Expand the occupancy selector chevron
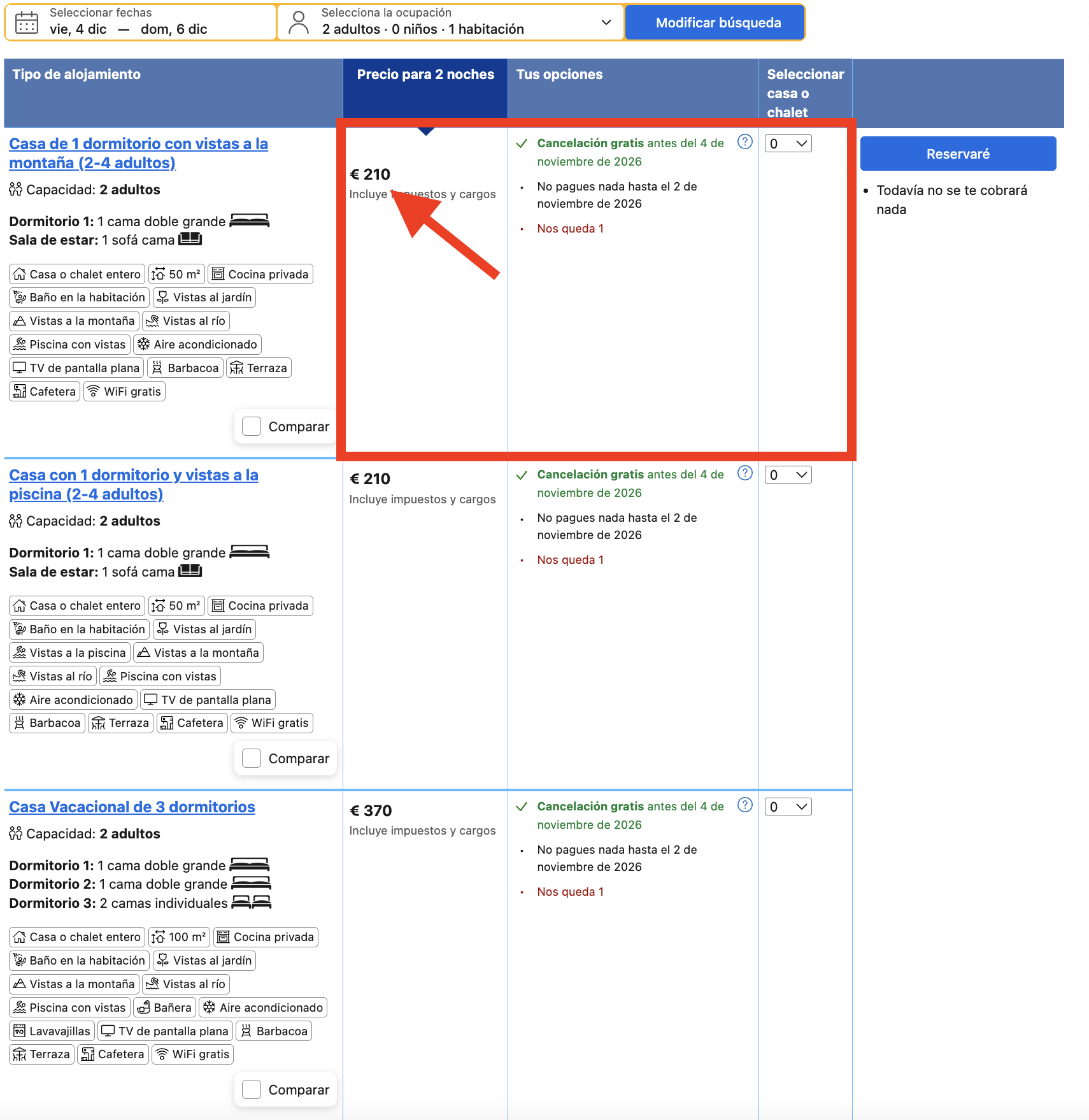 606,22
